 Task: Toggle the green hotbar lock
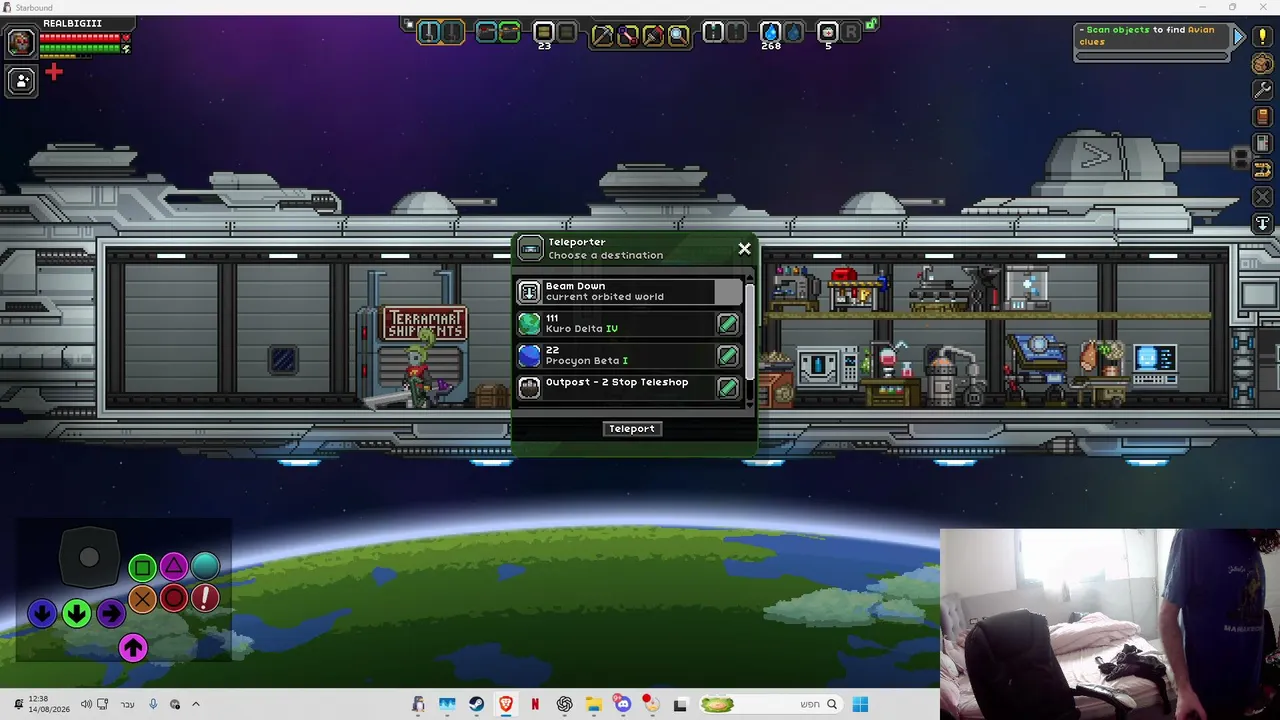coord(872,23)
